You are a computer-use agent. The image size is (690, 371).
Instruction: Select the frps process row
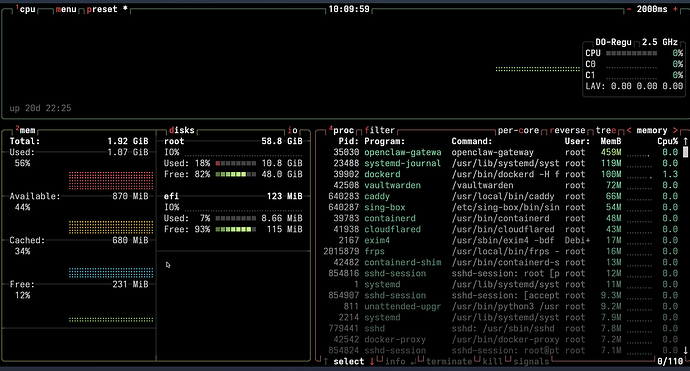[x=501, y=251]
